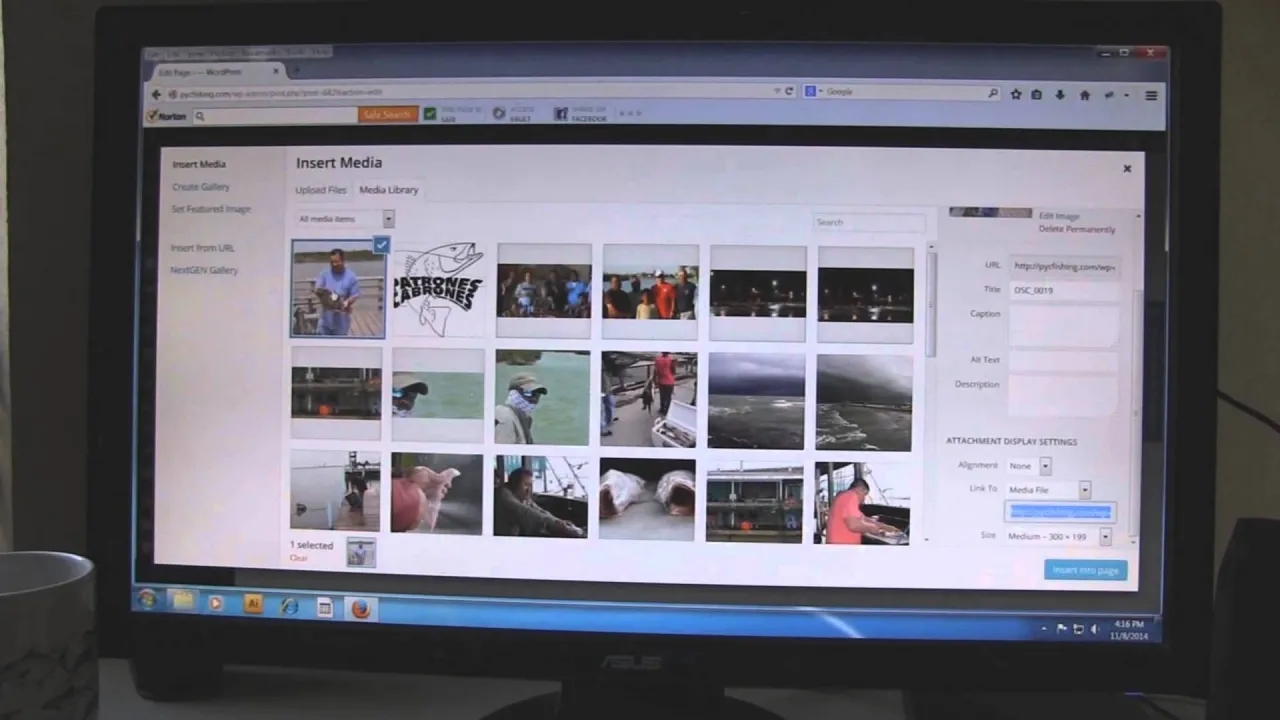Click the Edit Image link
Screen dimensions: 1280x720
coord(1059,216)
